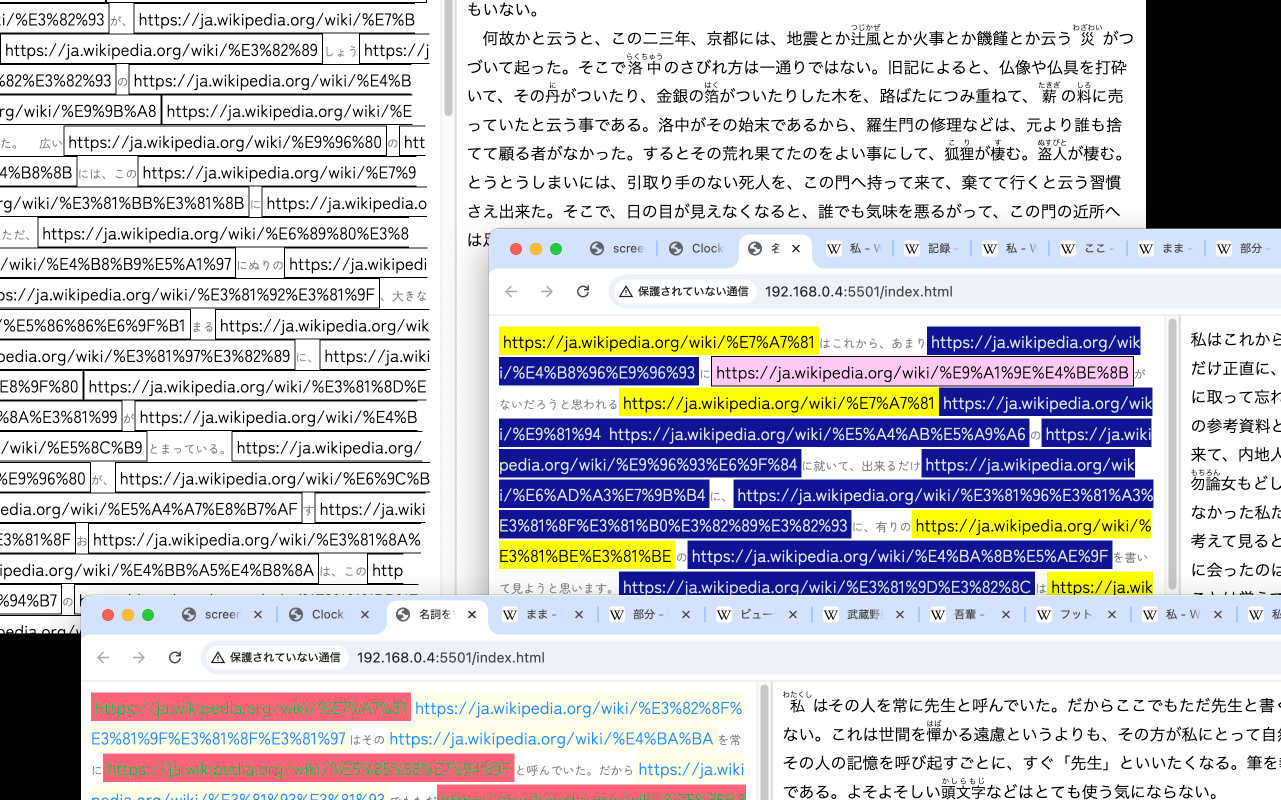
Task: Open the boxed %E4%BB%A5%E4%B8%8A link in the background window
Action: [159, 569]
